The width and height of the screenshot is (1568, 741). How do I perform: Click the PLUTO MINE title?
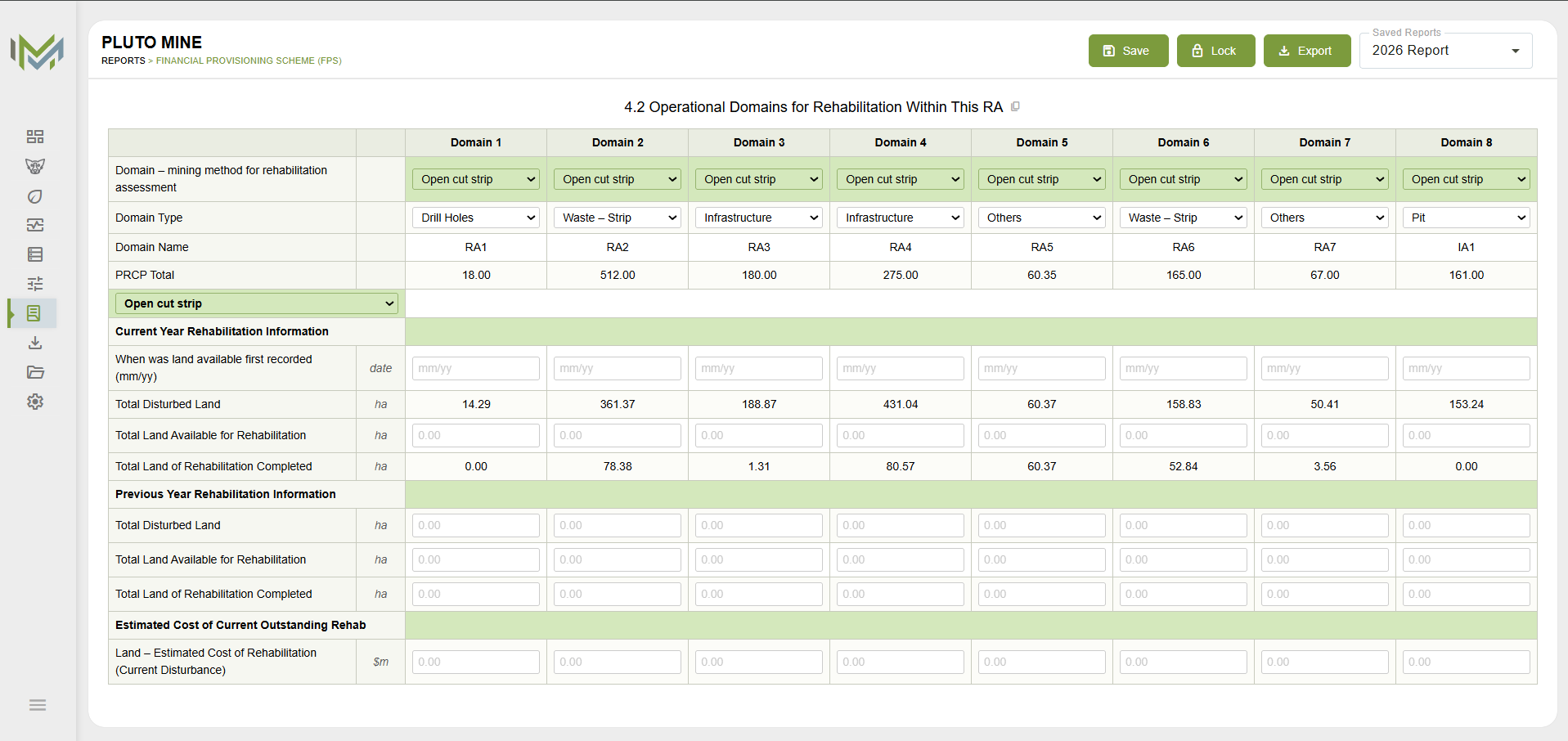pos(151,43)
